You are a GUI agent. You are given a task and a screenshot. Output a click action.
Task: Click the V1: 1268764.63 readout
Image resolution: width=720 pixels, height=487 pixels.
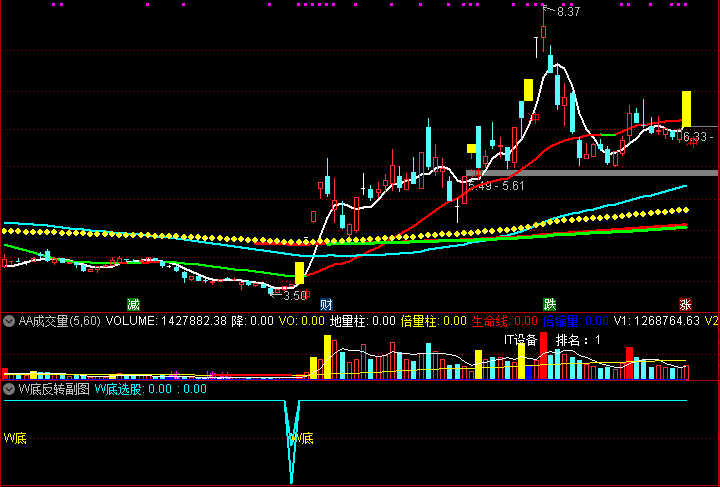pos(657,321)
